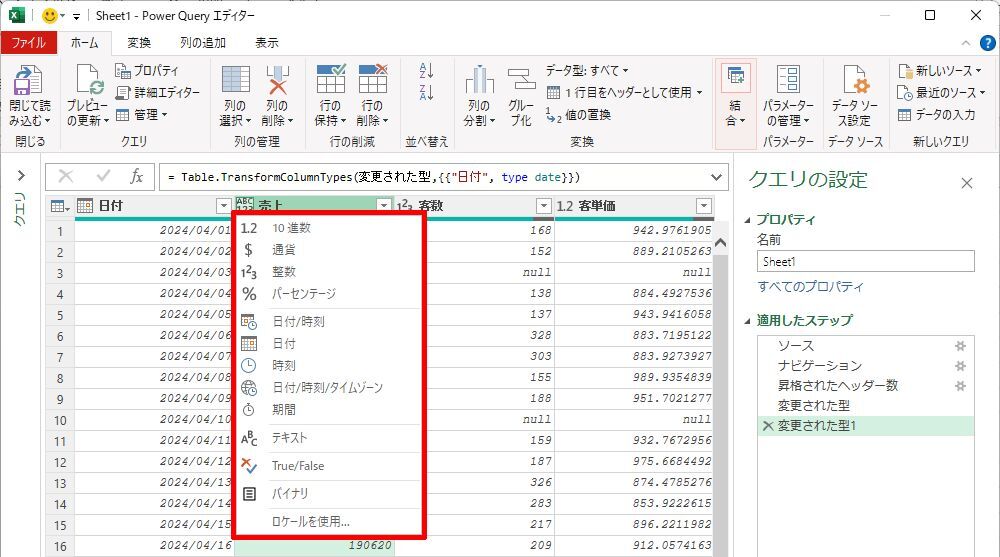The width and height of the screenshot is (1000, 557).
Task: Select テキスト type from the menu
Action: click(290, 438)
